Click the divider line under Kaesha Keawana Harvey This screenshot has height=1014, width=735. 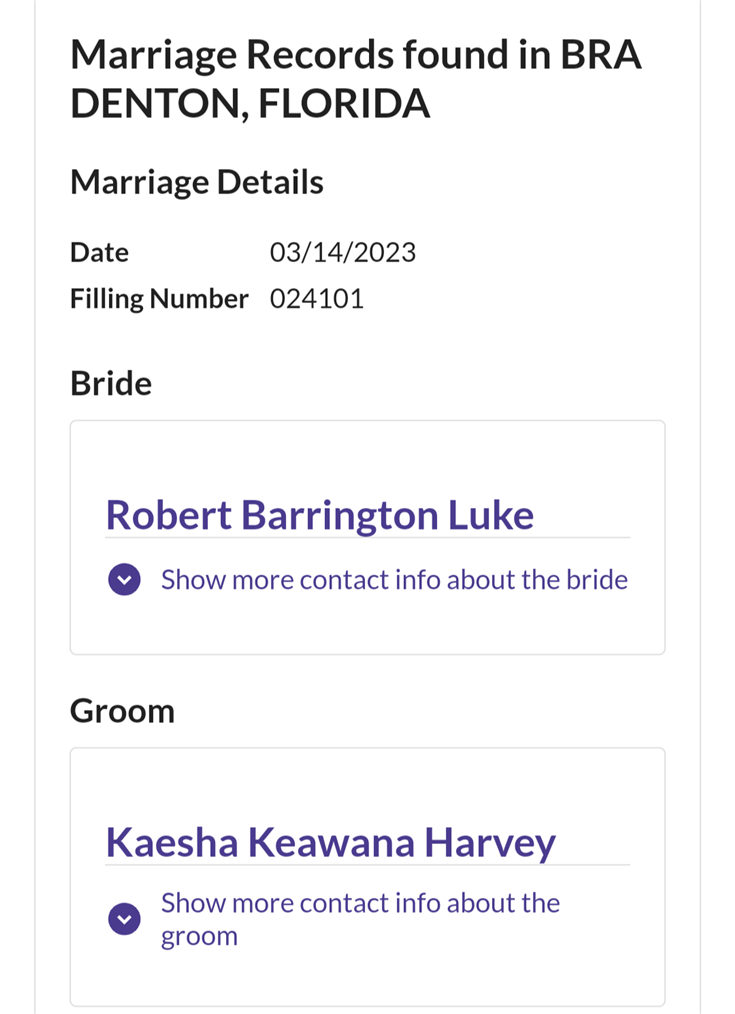click(x=367, y=865)
